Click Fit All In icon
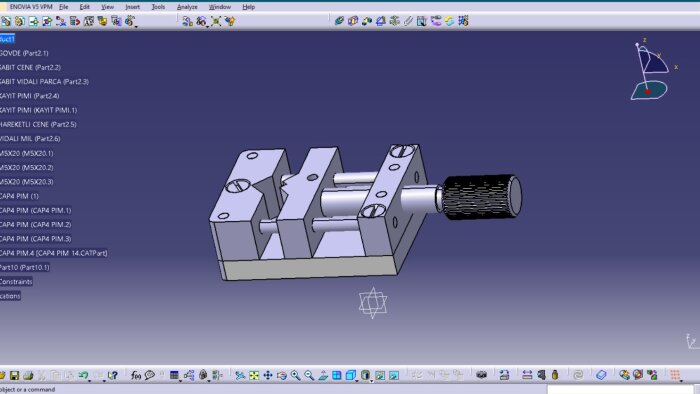Image resolution: width=700 pixels, height=394 pixels. [x=254, y=375]
